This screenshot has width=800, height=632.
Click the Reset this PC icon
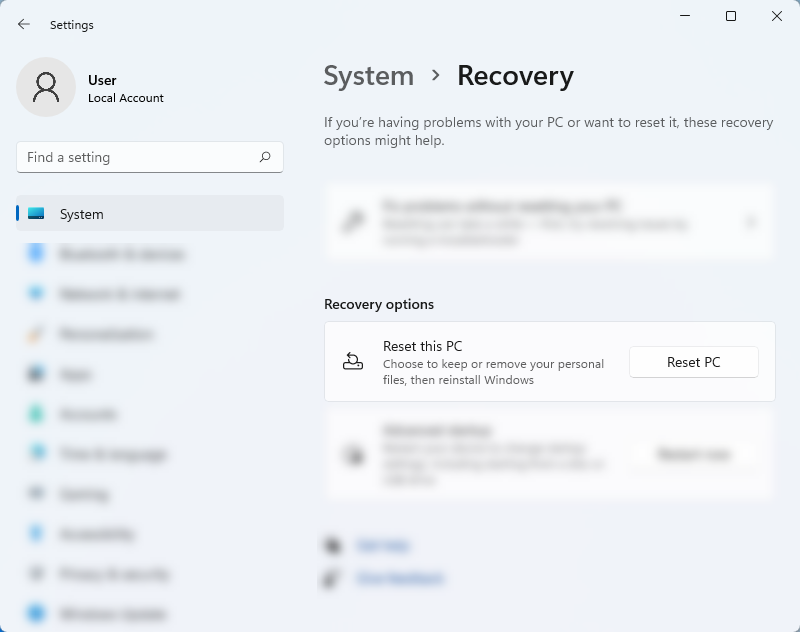click(352, 361)
